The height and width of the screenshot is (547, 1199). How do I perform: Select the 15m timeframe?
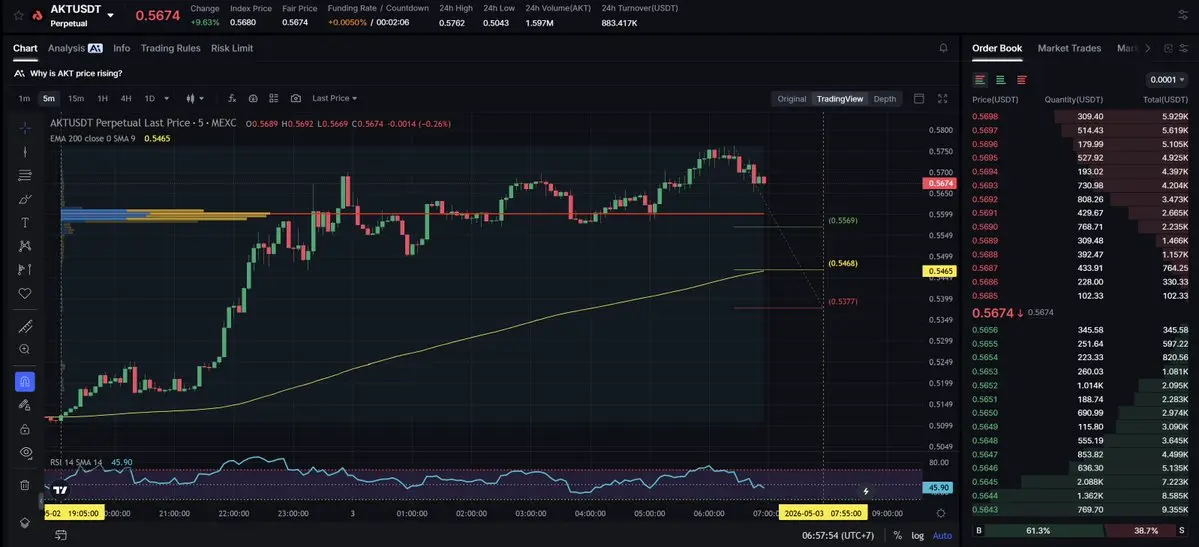click(x=76, y=99)
